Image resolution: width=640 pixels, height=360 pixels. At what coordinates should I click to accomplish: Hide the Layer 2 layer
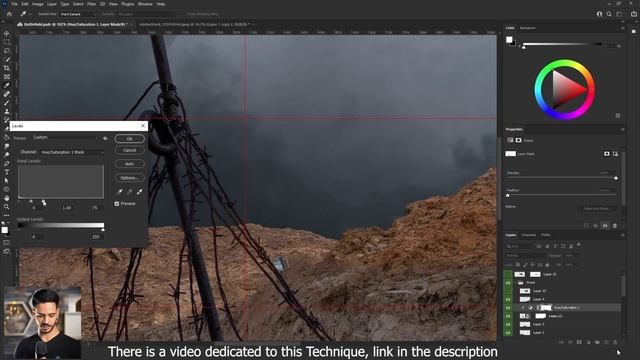click(508, 333)
